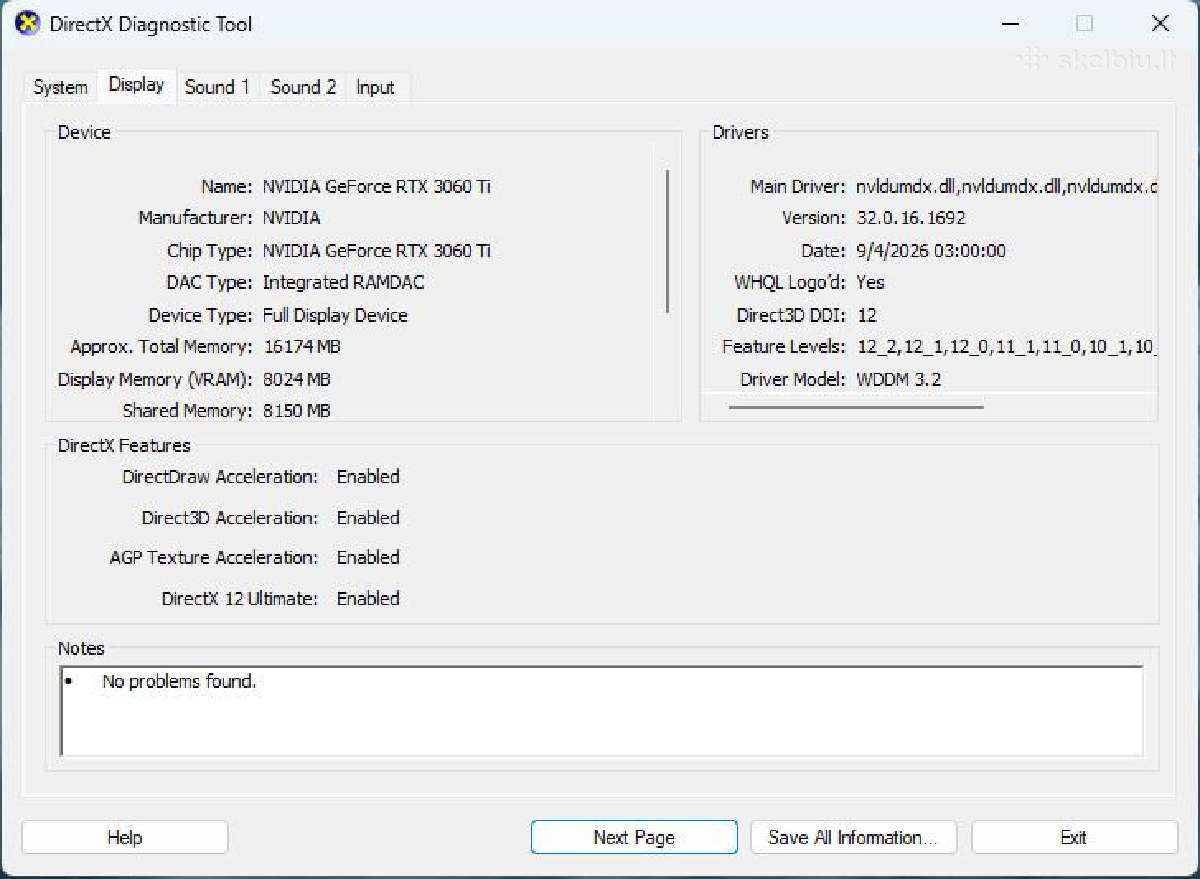Click the 8024 MB VRAM value
Image resolution: width=1200 pixels, height=879 pixels.
296,380
